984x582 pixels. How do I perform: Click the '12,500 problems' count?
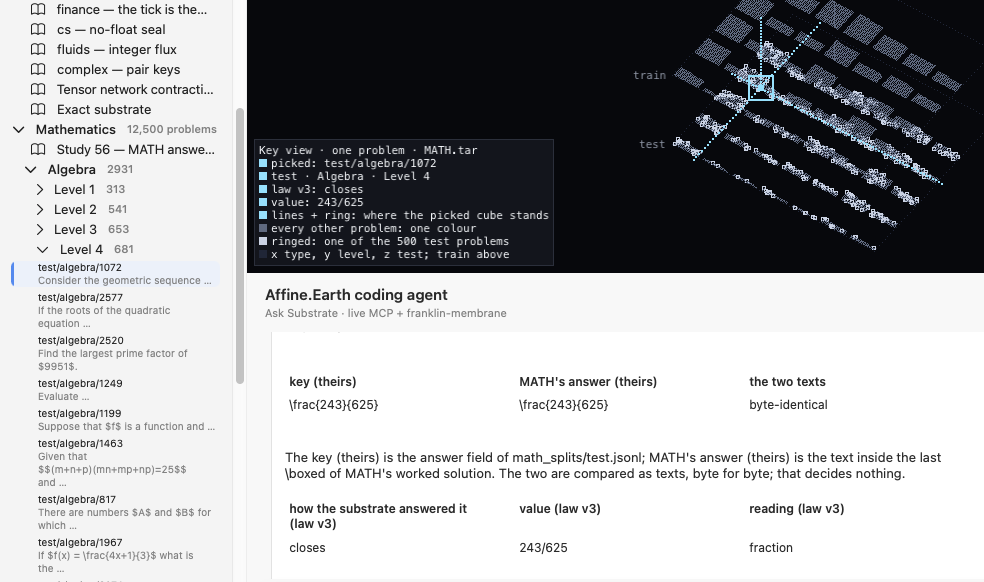tap(172, 129)
